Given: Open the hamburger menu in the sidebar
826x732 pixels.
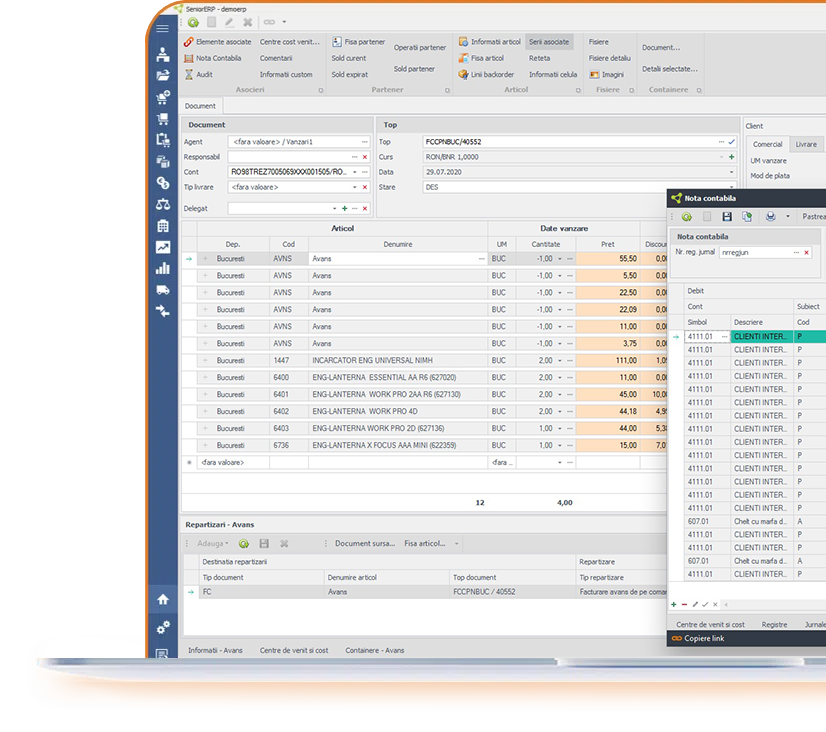Looking at the screenshot, I should click(163, 29).
